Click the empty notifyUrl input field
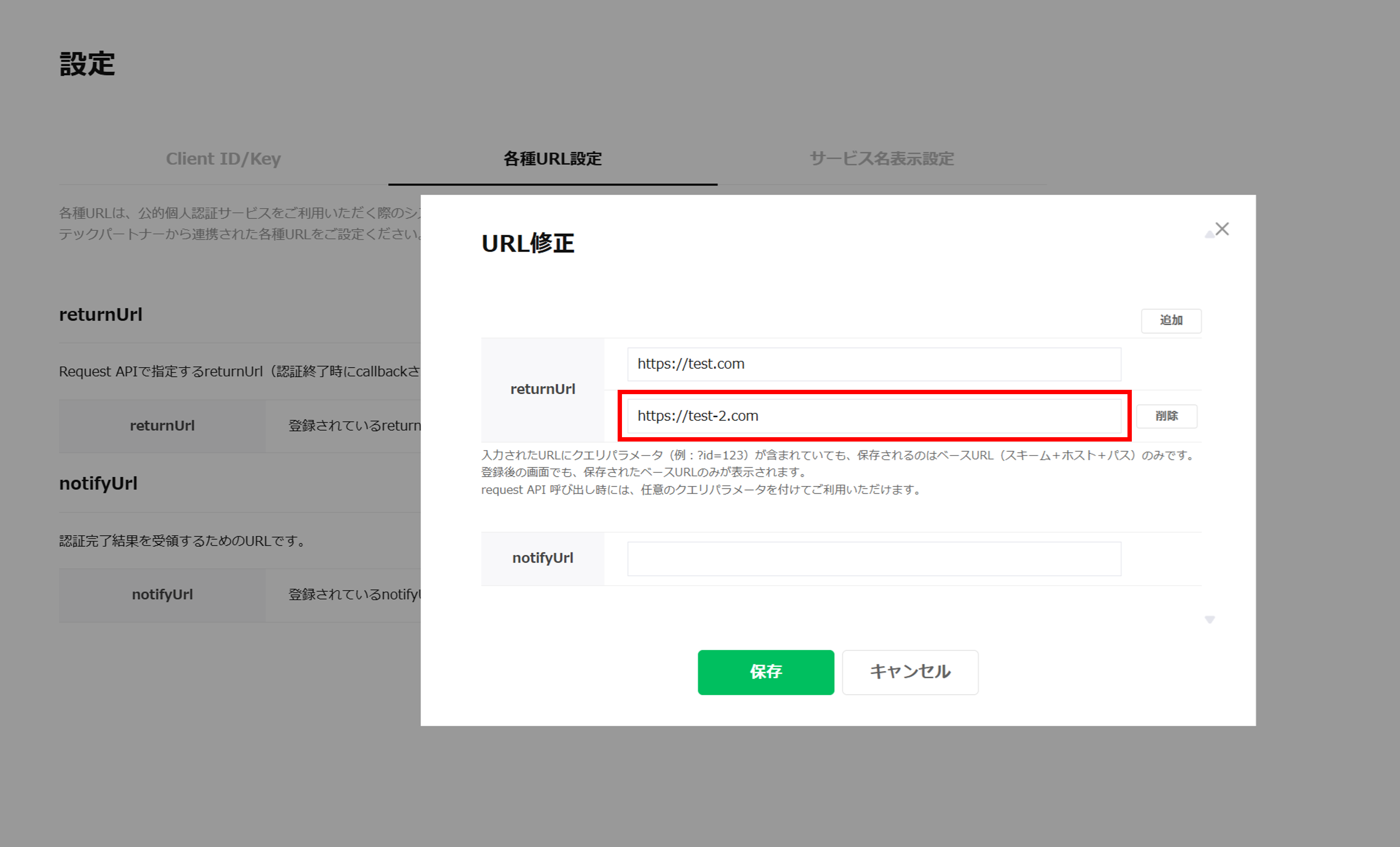The image size is (1400, 847). (874, 558)
